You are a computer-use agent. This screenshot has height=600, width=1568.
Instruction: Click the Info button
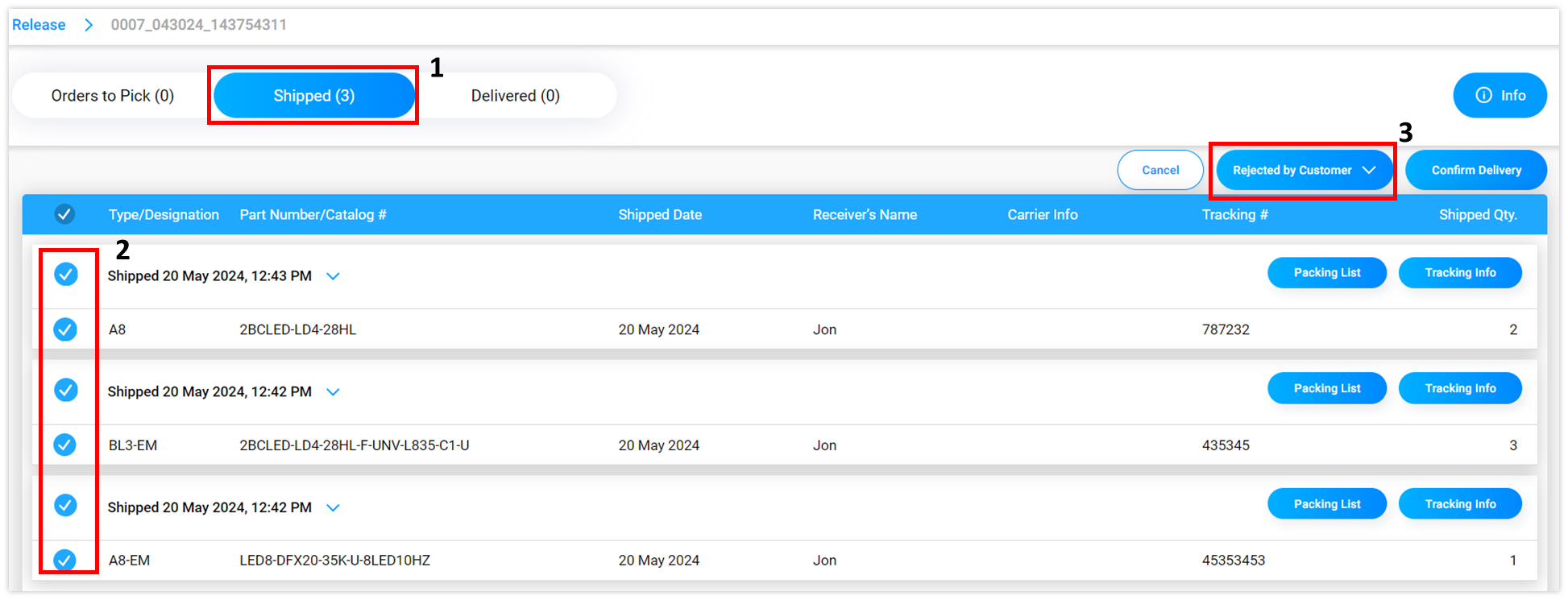(x=1500, y=95)
